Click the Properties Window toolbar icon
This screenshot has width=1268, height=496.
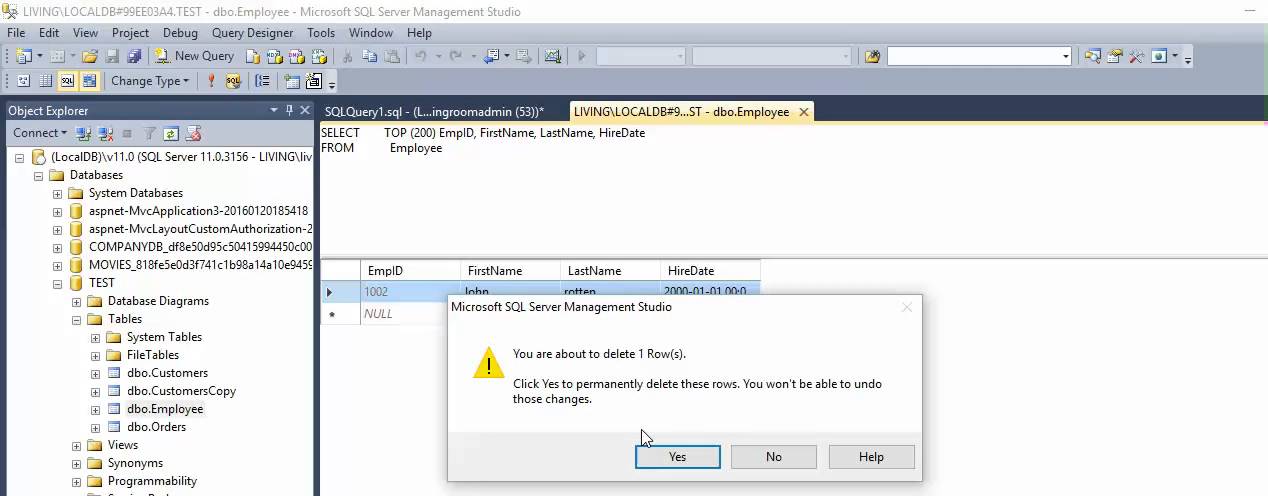[x=1114, y=56]
